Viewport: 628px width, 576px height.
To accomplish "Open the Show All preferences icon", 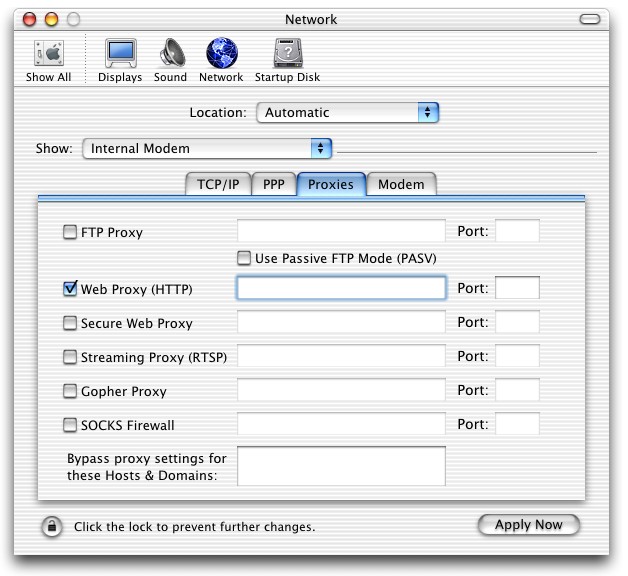I will 48,60.
